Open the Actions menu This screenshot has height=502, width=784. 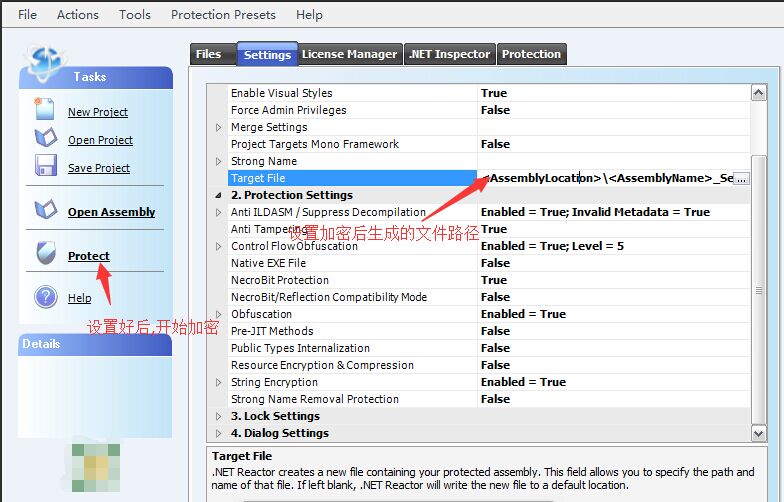(x=78, y=14)
